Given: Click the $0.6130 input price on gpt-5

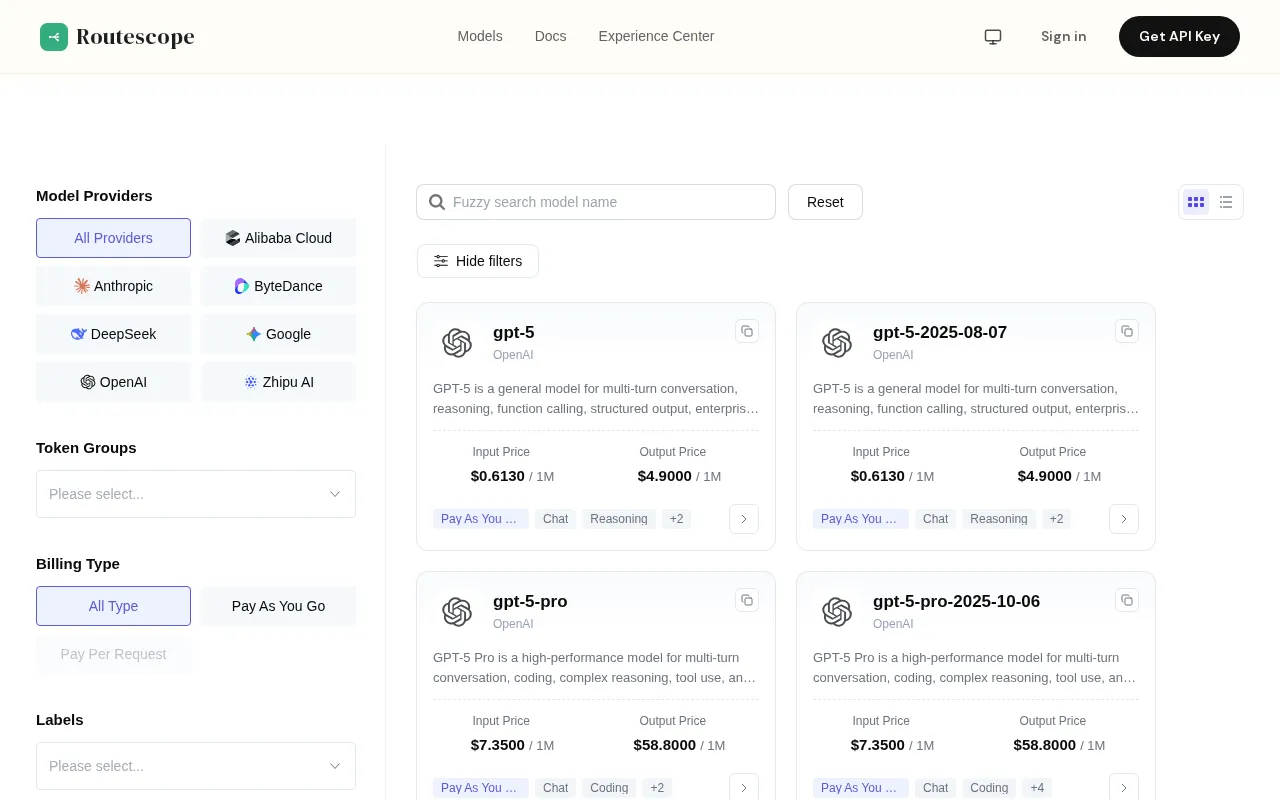Looking at the screenshot, I should click(498, 476).
